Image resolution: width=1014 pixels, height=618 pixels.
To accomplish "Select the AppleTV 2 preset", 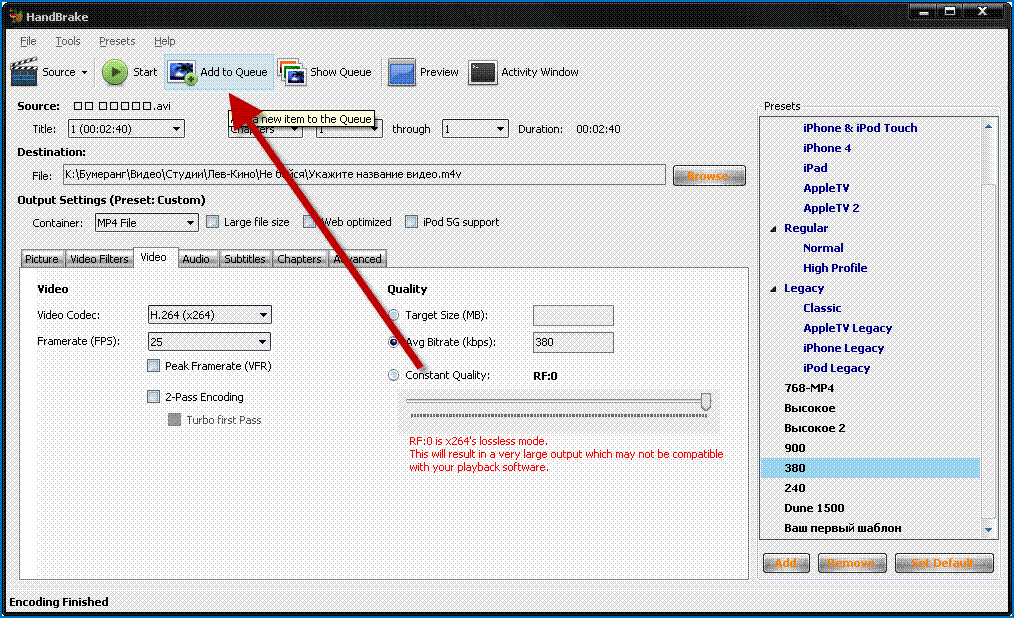I will (831, 208).
